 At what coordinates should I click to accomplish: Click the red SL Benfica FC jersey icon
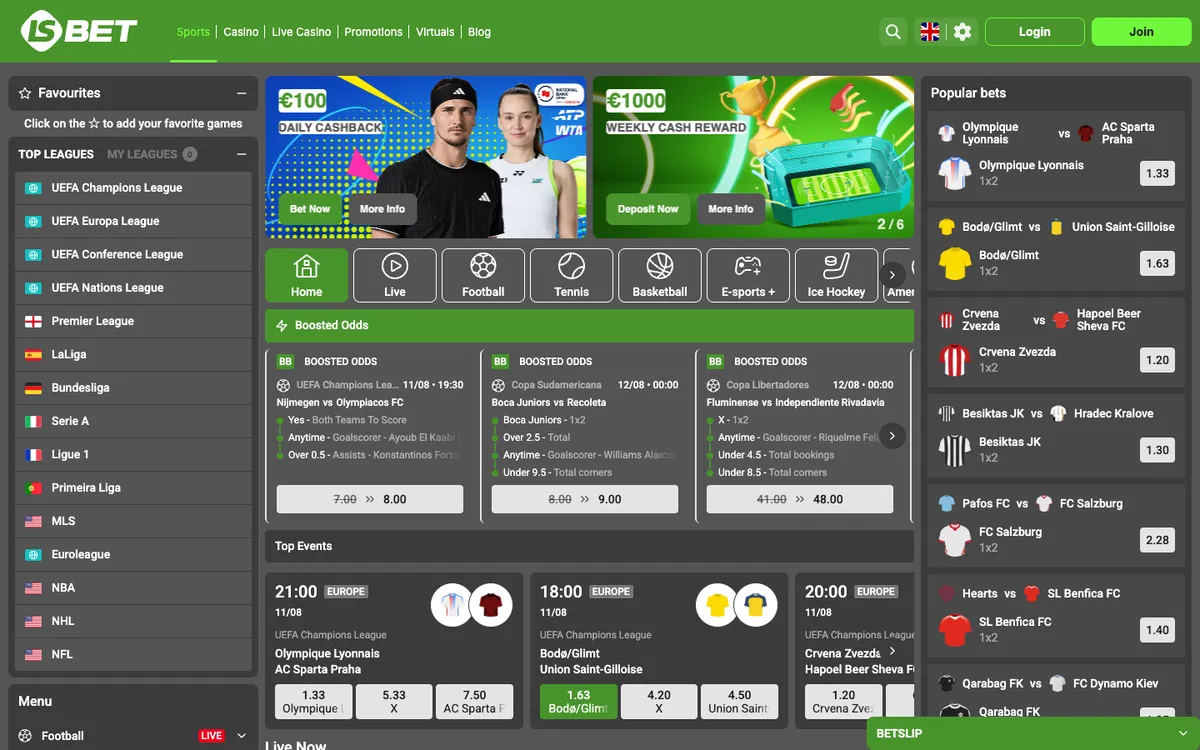pyautogui.click(x=955, y=630)
